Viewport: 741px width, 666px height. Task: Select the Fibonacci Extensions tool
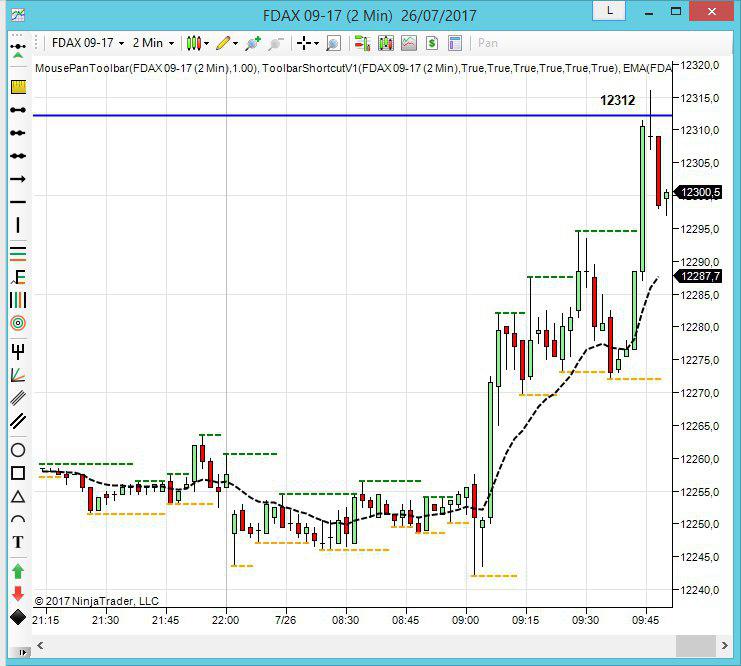pos(18,277)
